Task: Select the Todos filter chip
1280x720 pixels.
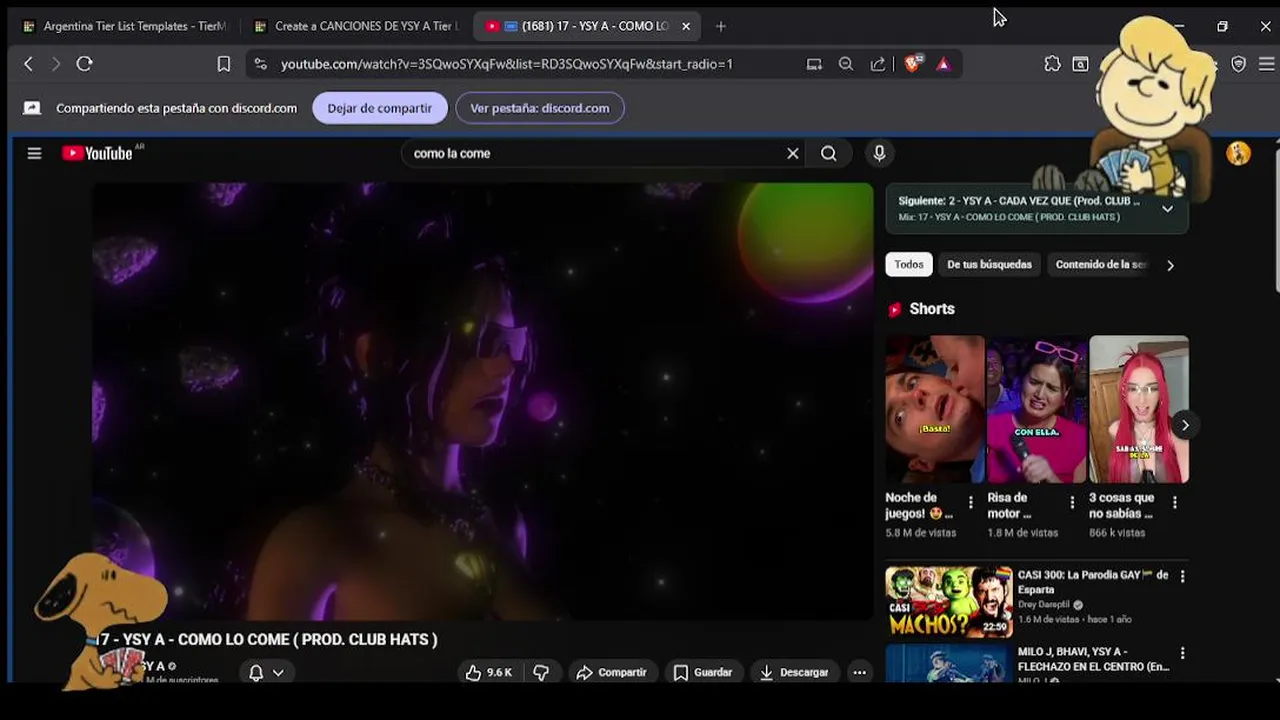Action: tap(909, 265)
